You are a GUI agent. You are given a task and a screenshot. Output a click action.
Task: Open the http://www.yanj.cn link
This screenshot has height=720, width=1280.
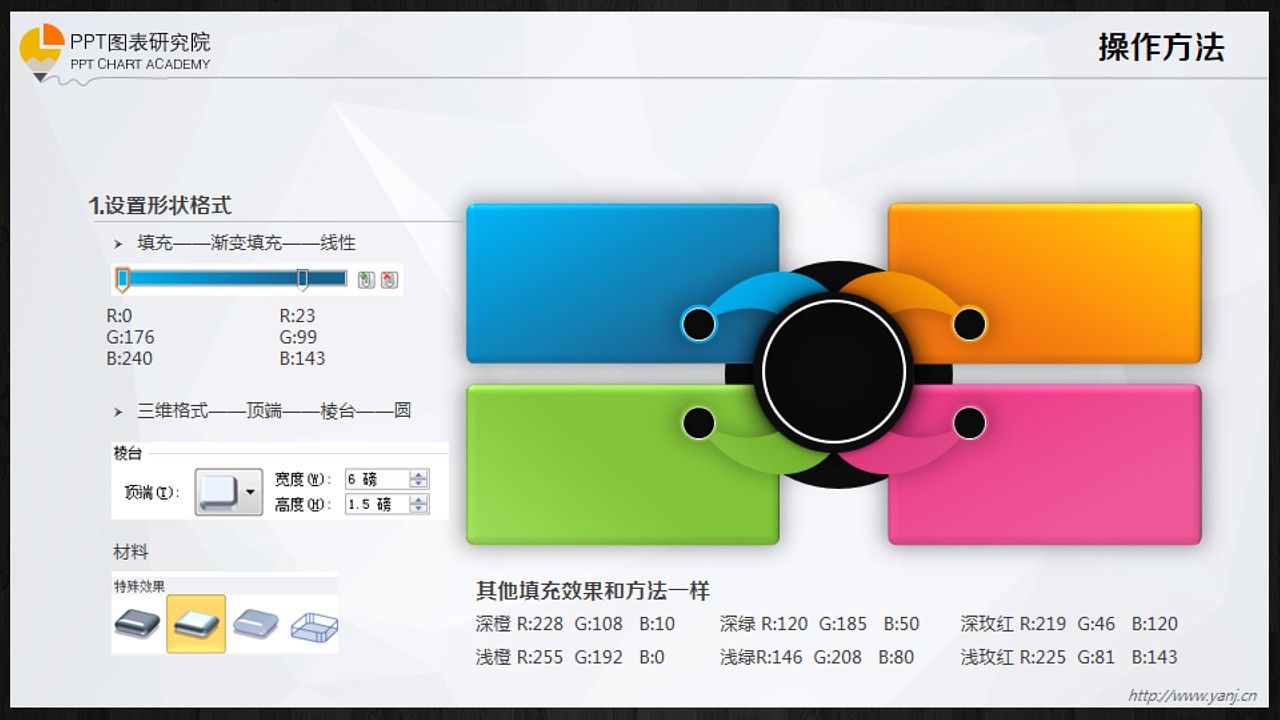point(1192,696)
